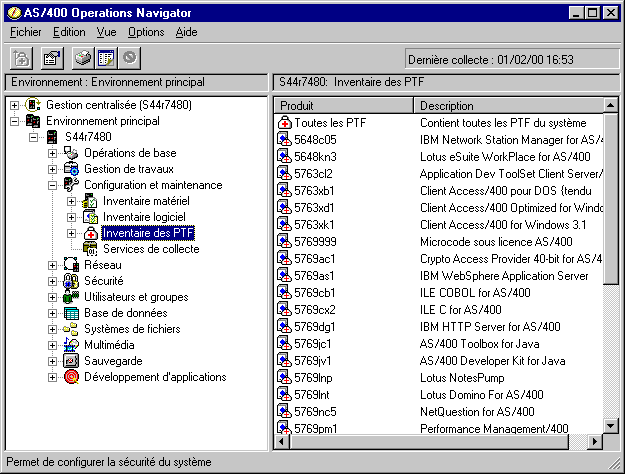
Task: Select product 5769jv1 Developer Kit for Java
Action: [439, 361]
